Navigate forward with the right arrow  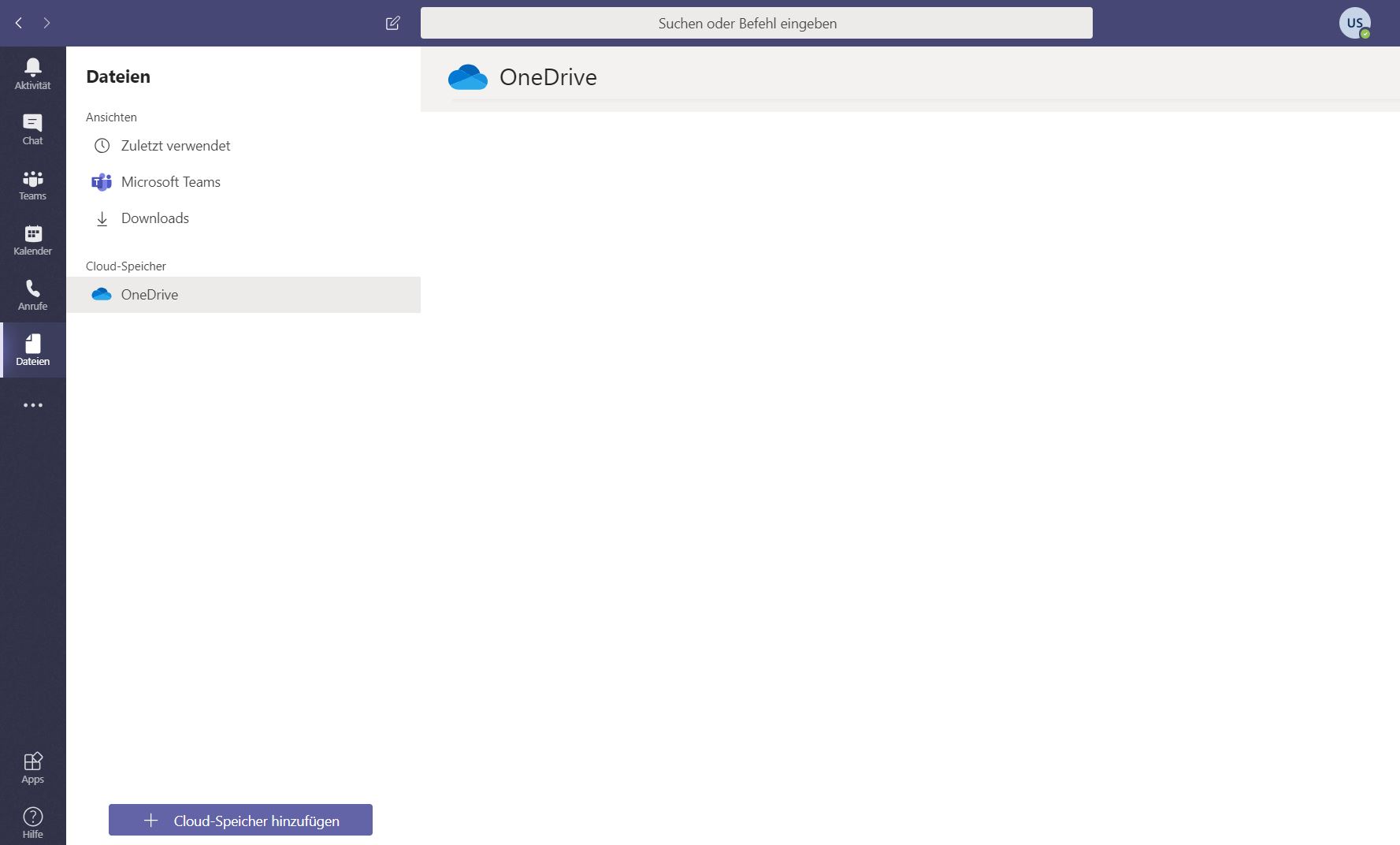46,23
